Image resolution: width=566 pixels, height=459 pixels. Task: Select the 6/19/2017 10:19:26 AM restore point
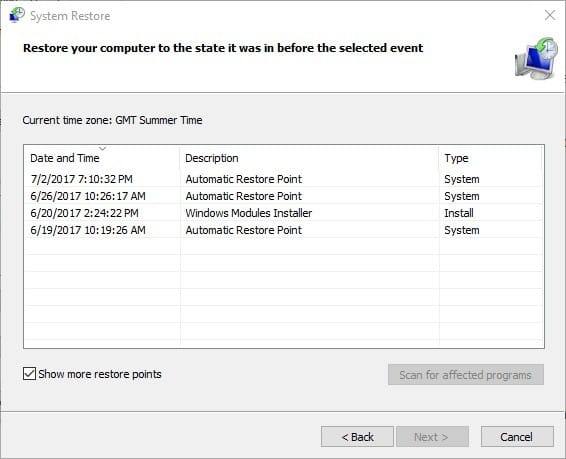pos(283,230)
